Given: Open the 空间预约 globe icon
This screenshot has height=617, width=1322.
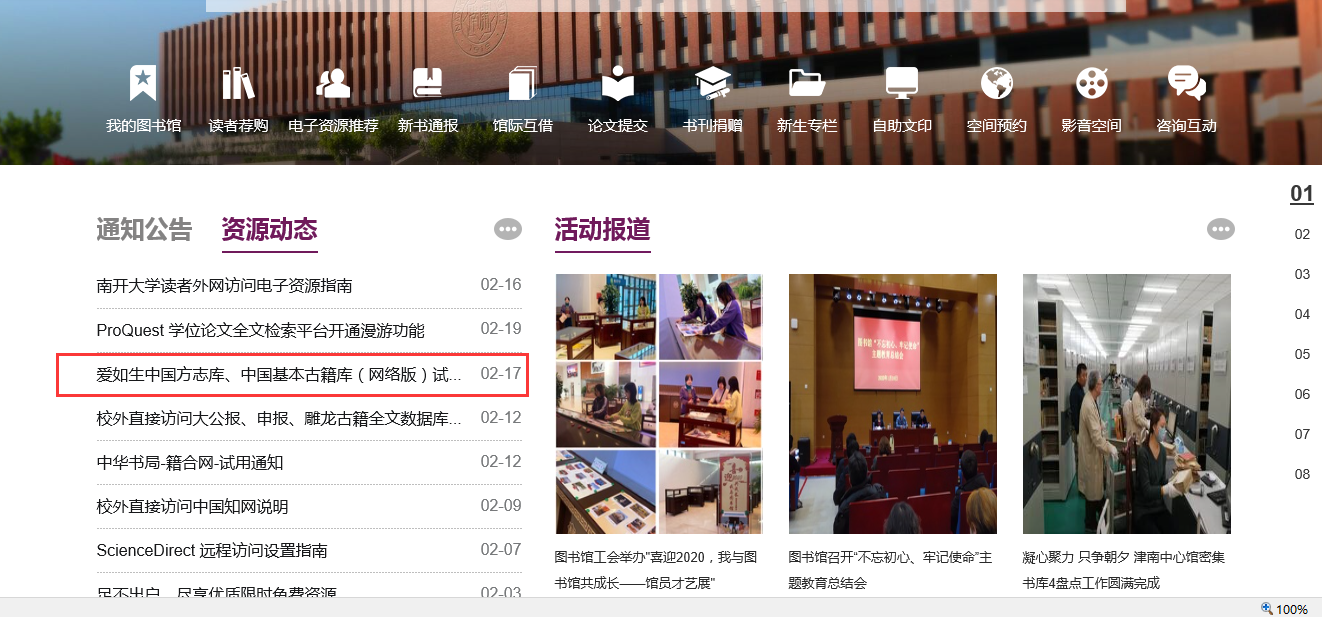Looking at the screenshot, I should 996,84.
